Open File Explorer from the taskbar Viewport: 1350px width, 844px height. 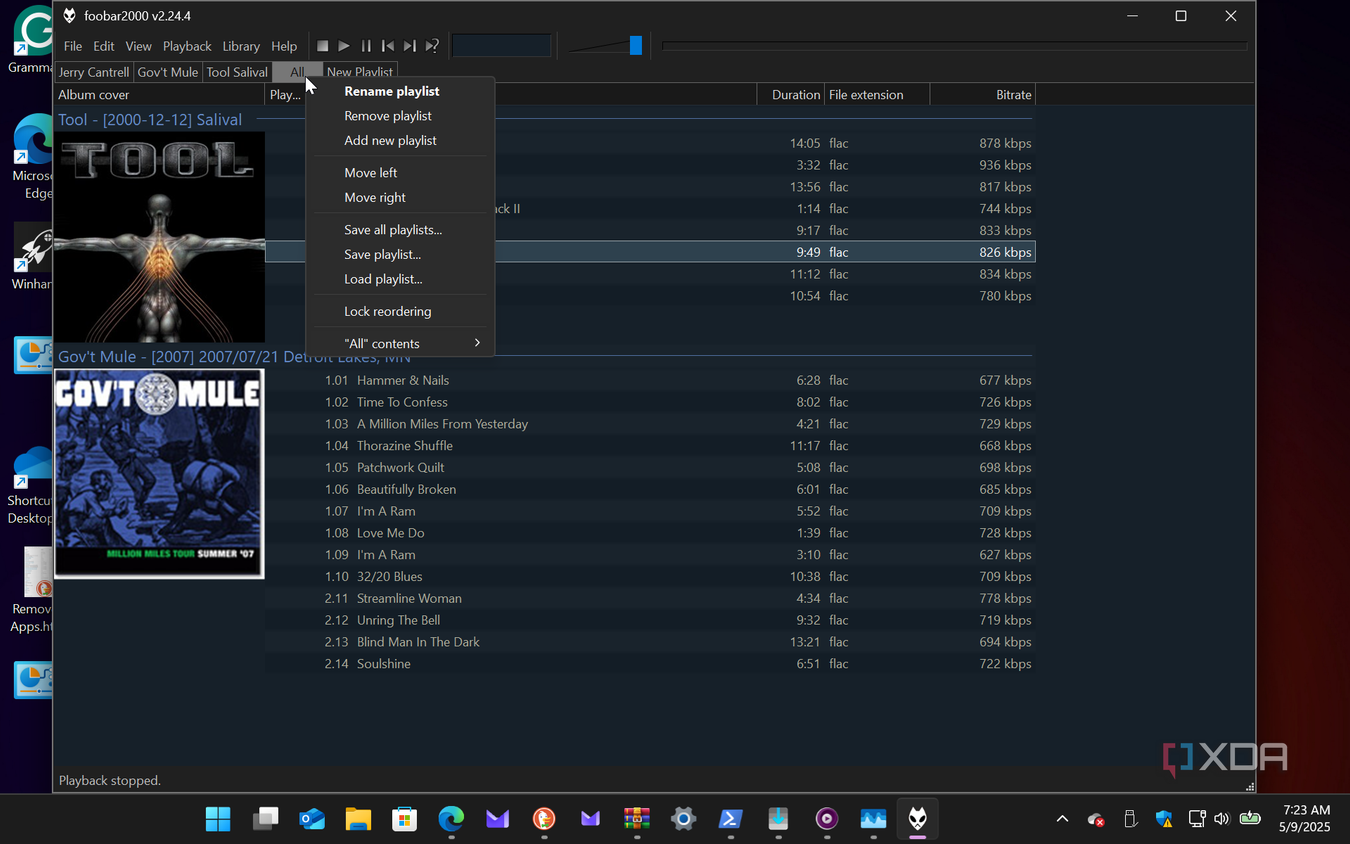[x=358, y=819]
